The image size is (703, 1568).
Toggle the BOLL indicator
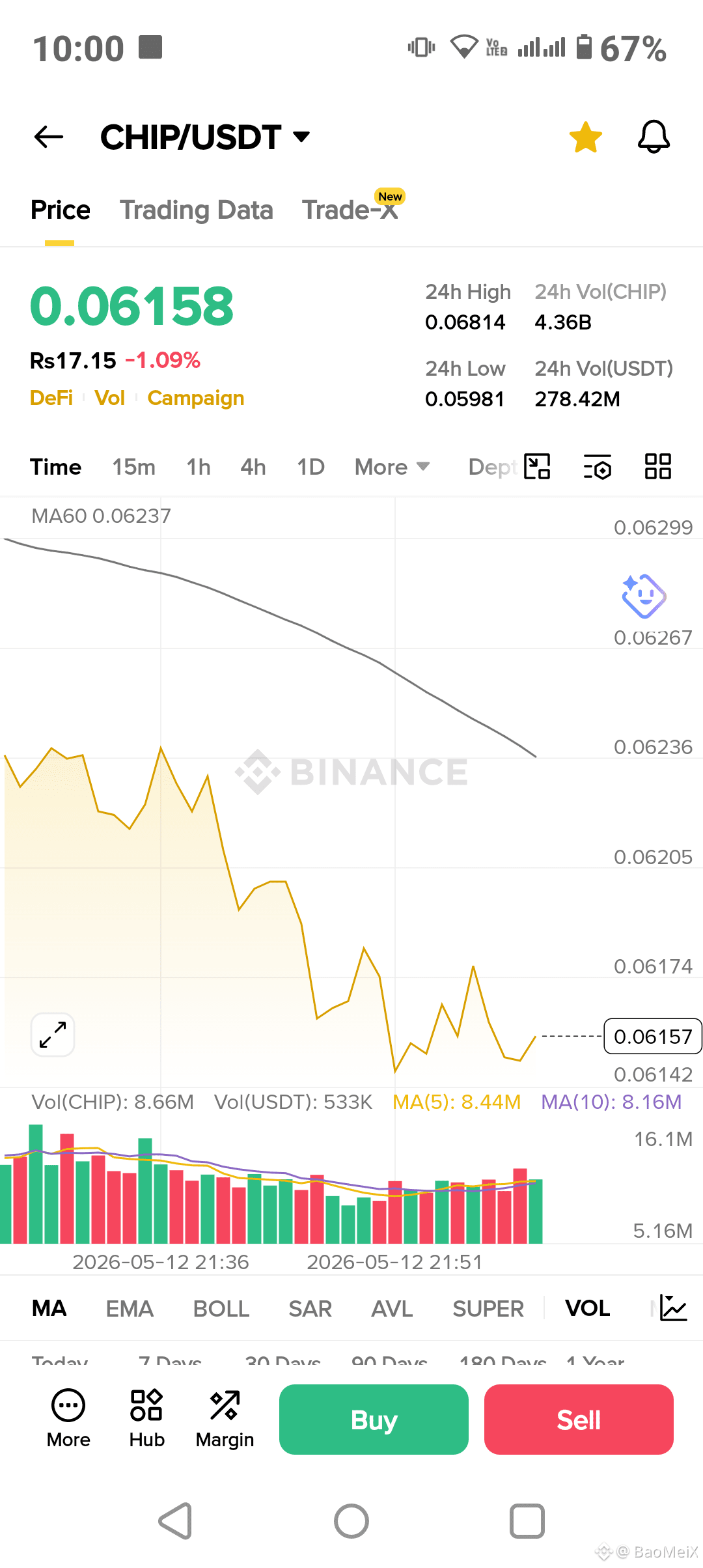(221, 1308)
